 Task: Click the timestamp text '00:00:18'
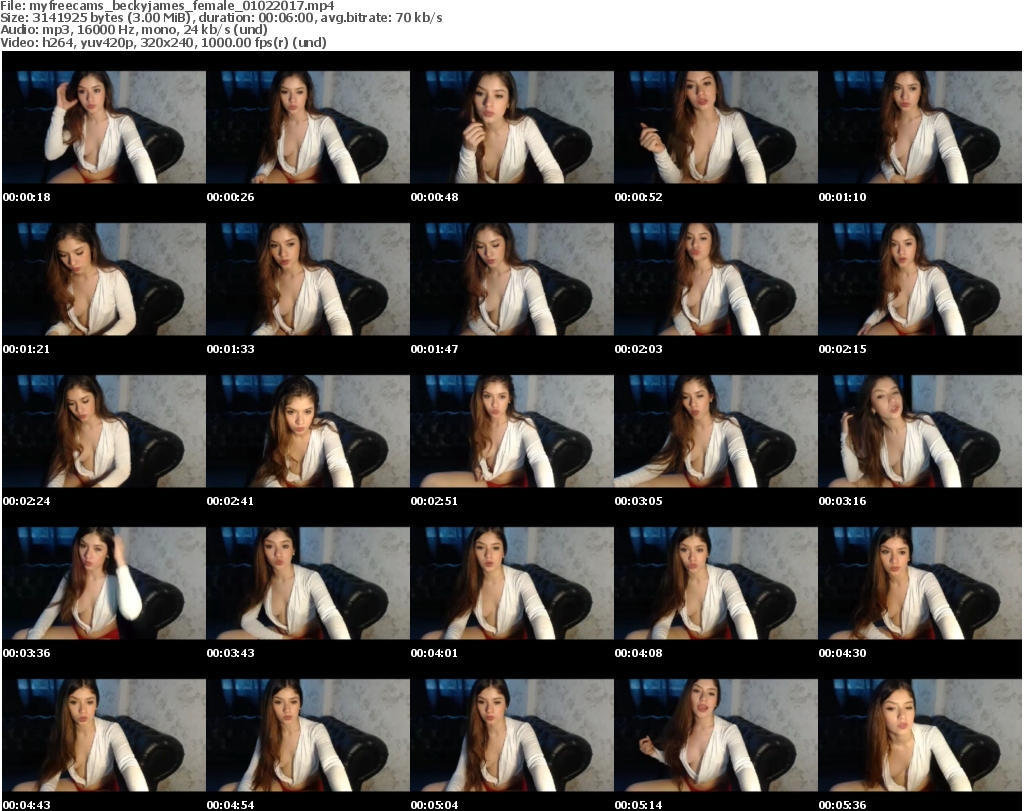27,197
